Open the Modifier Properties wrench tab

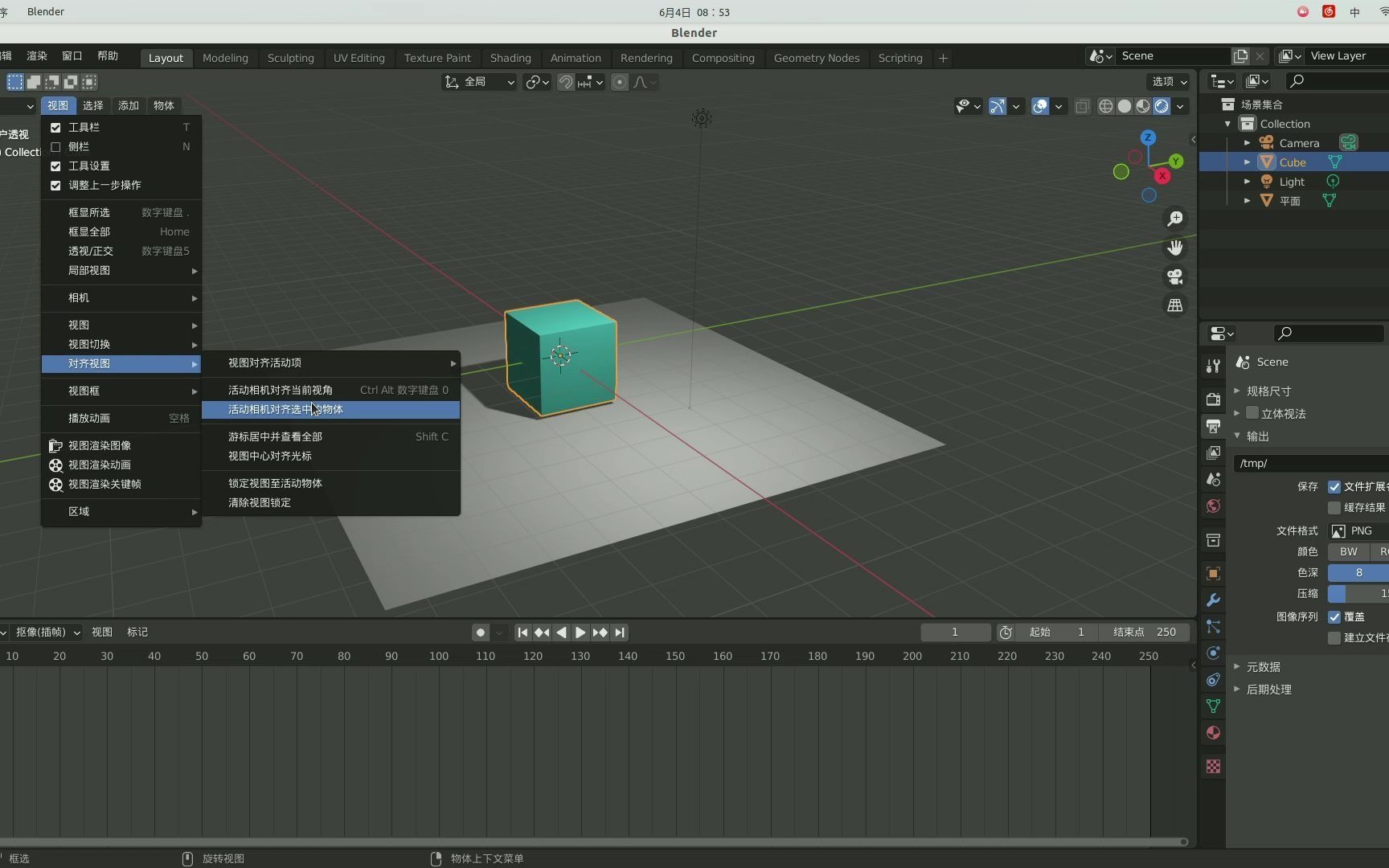pos(1212,600)
